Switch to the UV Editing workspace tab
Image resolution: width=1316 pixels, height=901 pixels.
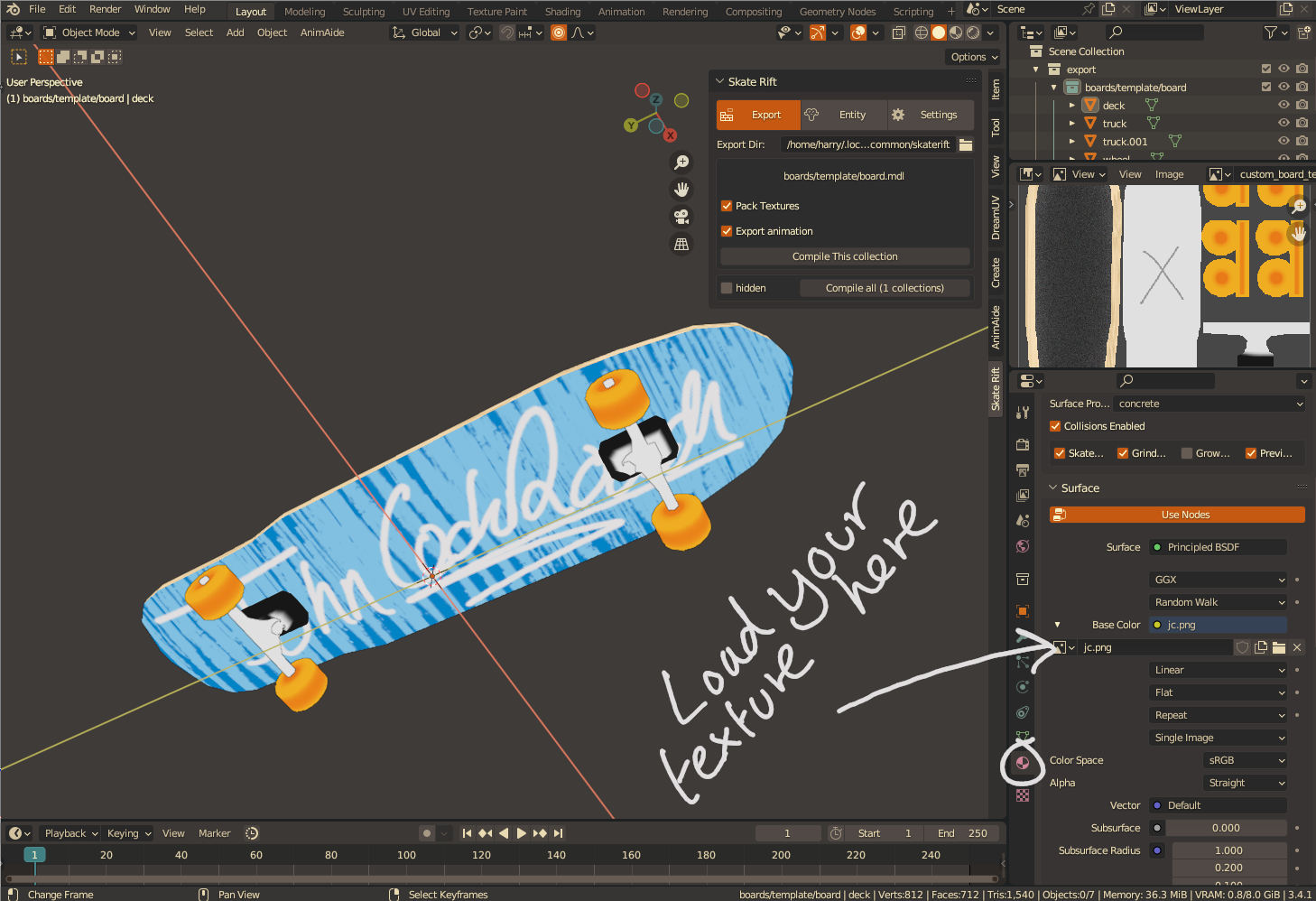426,12
